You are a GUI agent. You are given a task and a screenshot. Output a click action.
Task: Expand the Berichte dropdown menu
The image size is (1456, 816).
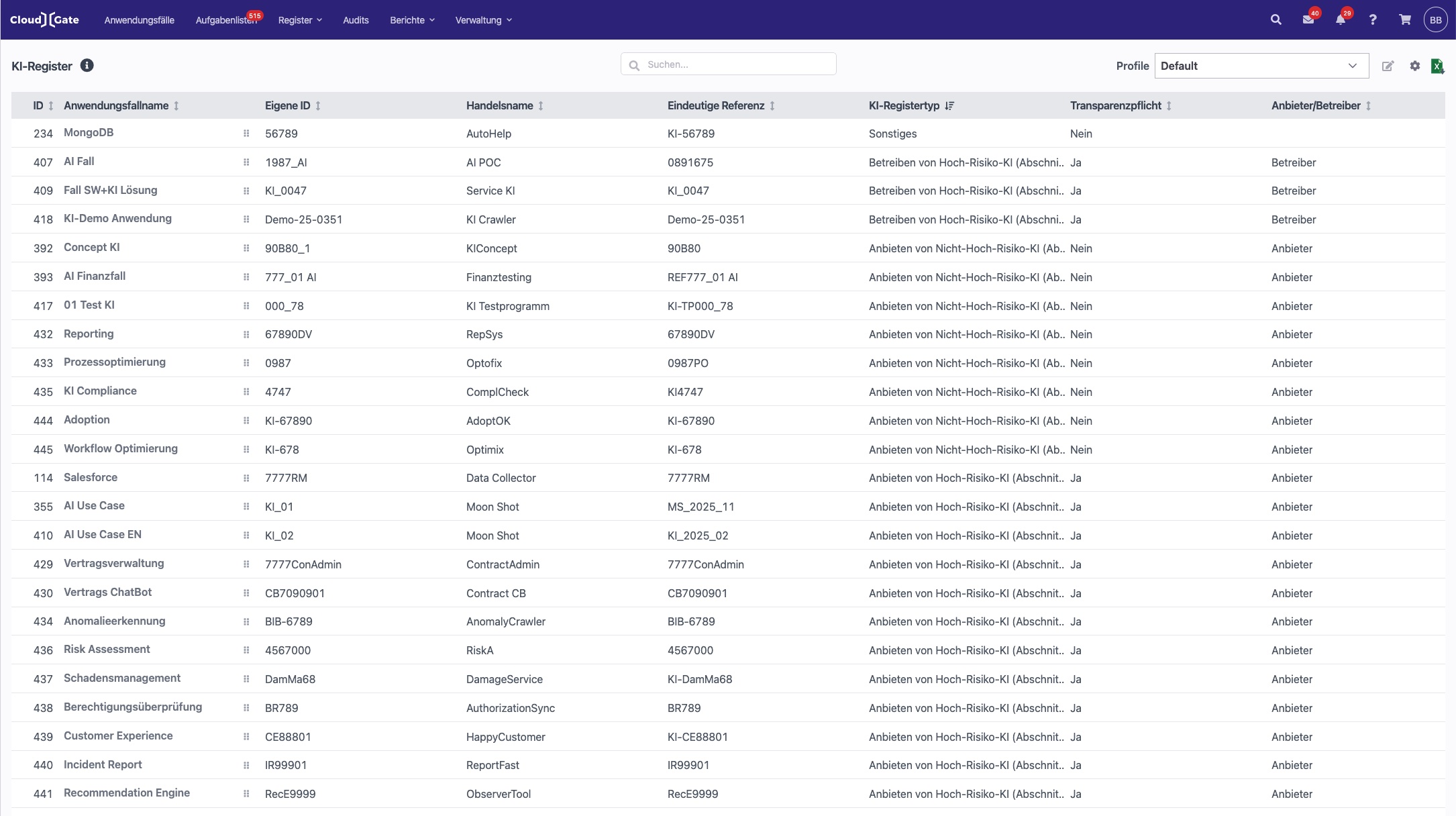(412, 20)
